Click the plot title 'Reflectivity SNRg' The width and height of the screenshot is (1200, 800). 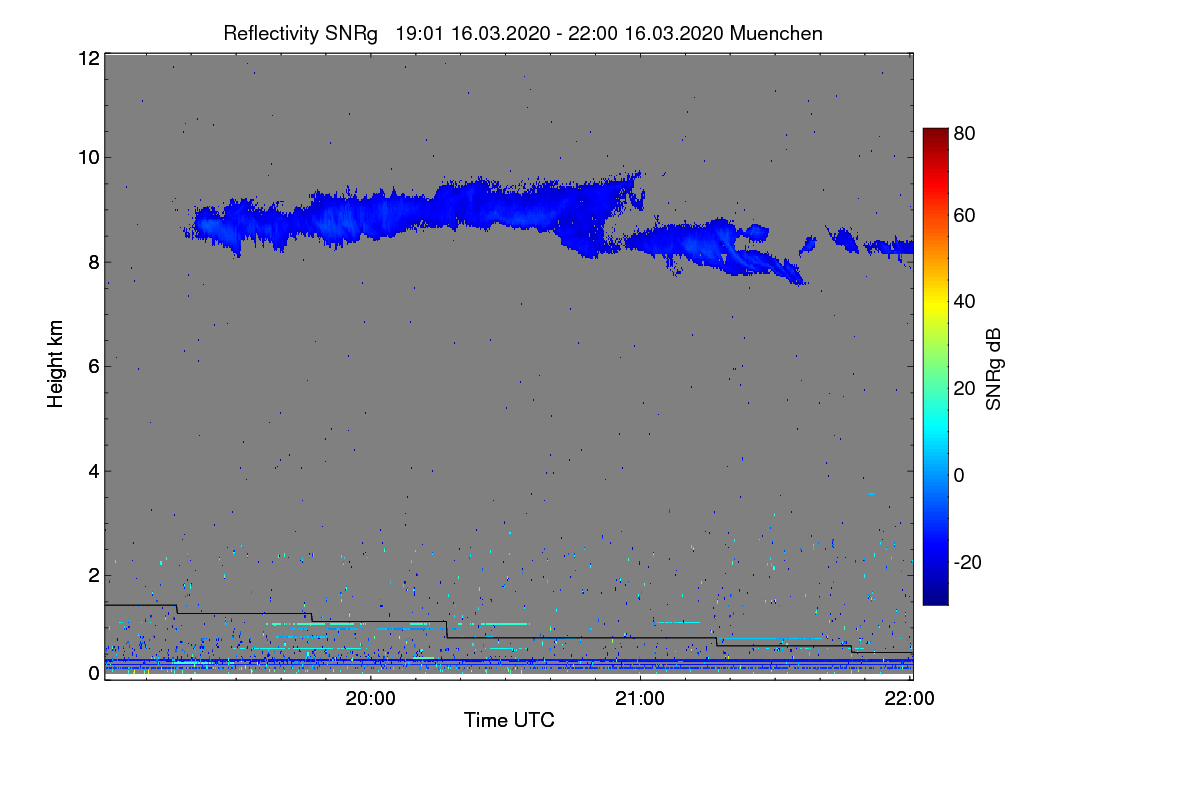(x=300, y=33)
